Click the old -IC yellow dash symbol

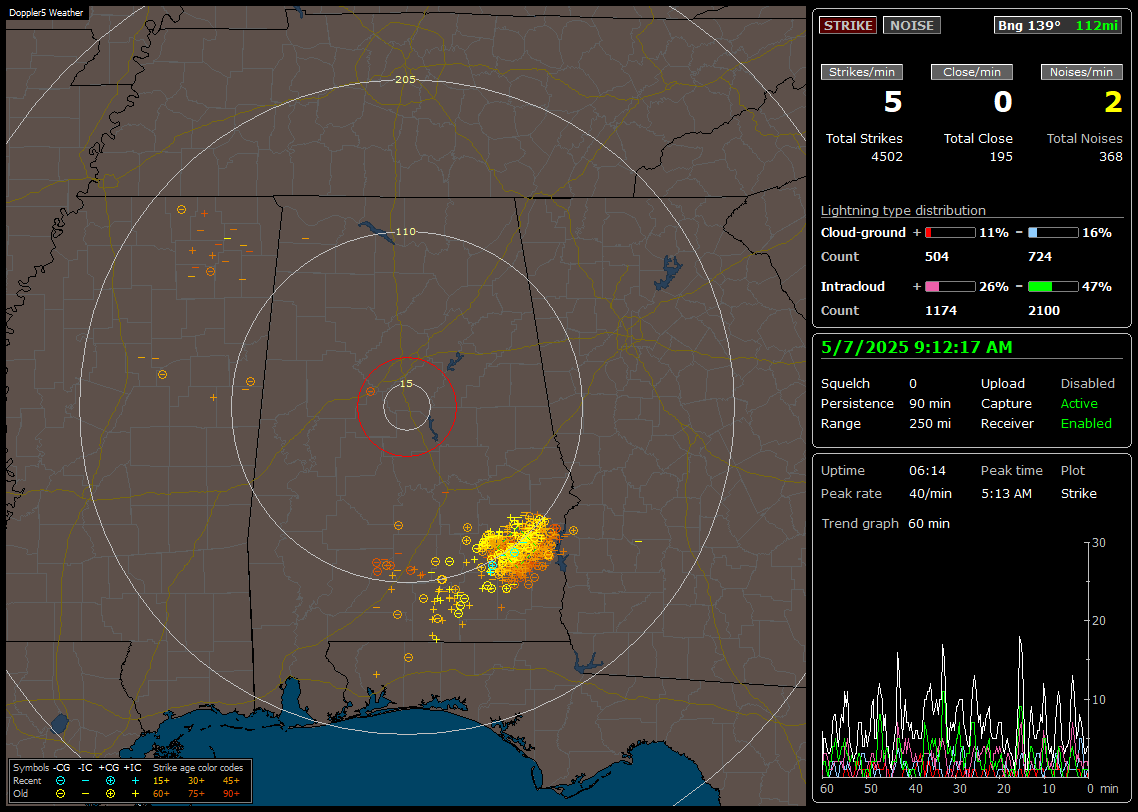(86, 794)
